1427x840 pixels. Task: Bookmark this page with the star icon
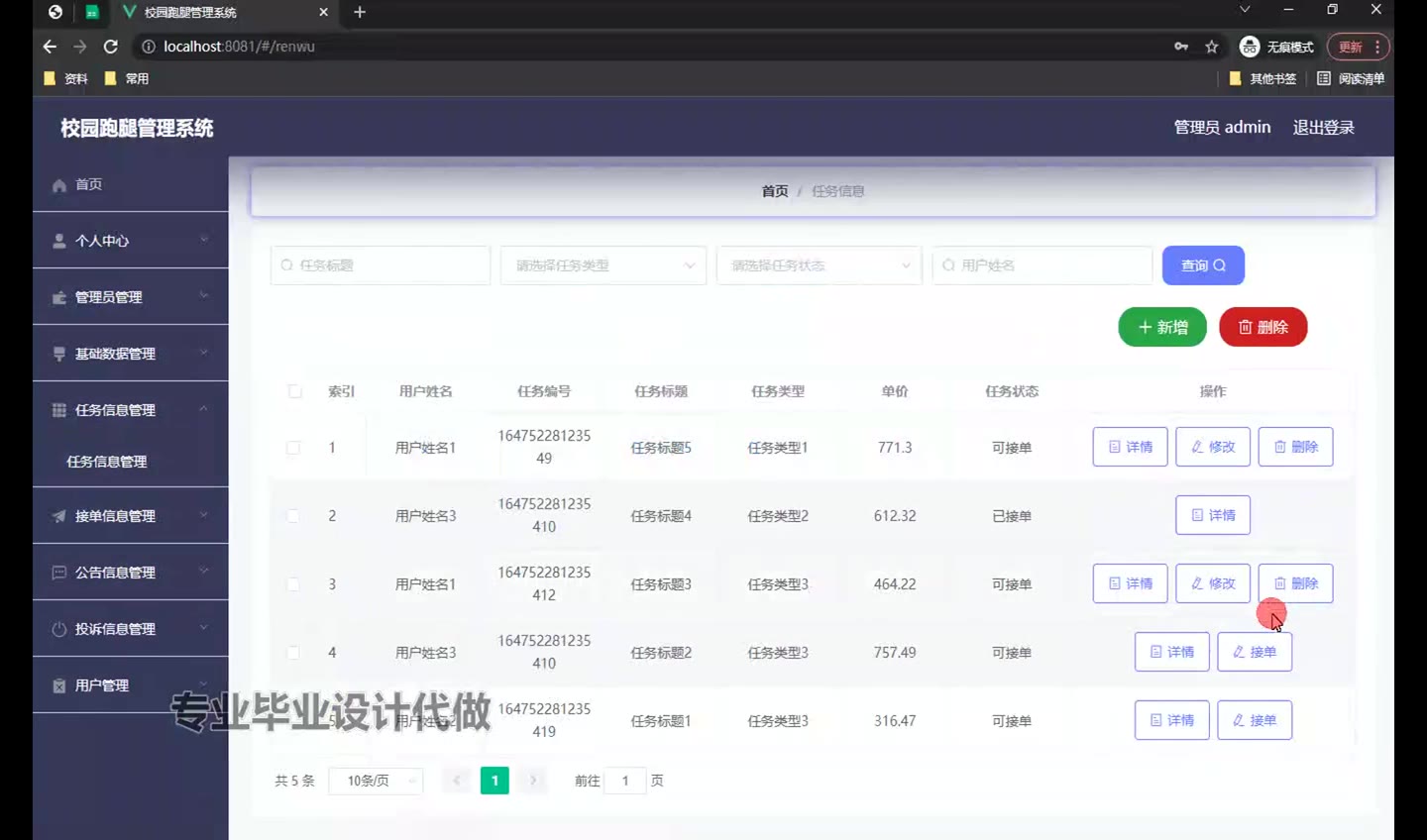[1211, 47]
